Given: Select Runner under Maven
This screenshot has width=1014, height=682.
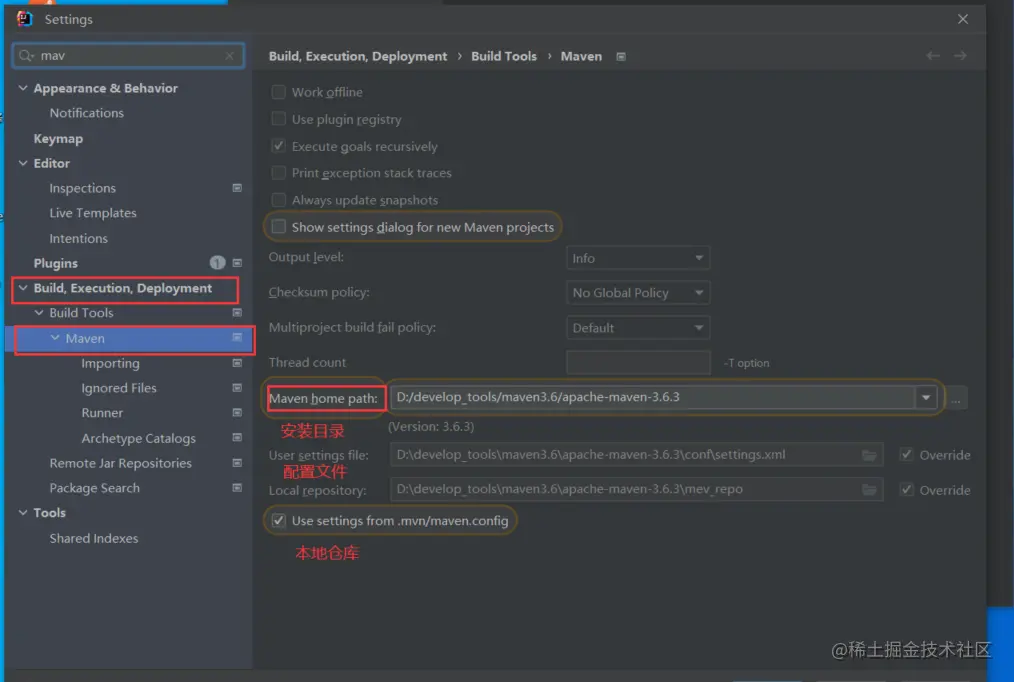Looking at the screenshot, I should tap(102, 412).
